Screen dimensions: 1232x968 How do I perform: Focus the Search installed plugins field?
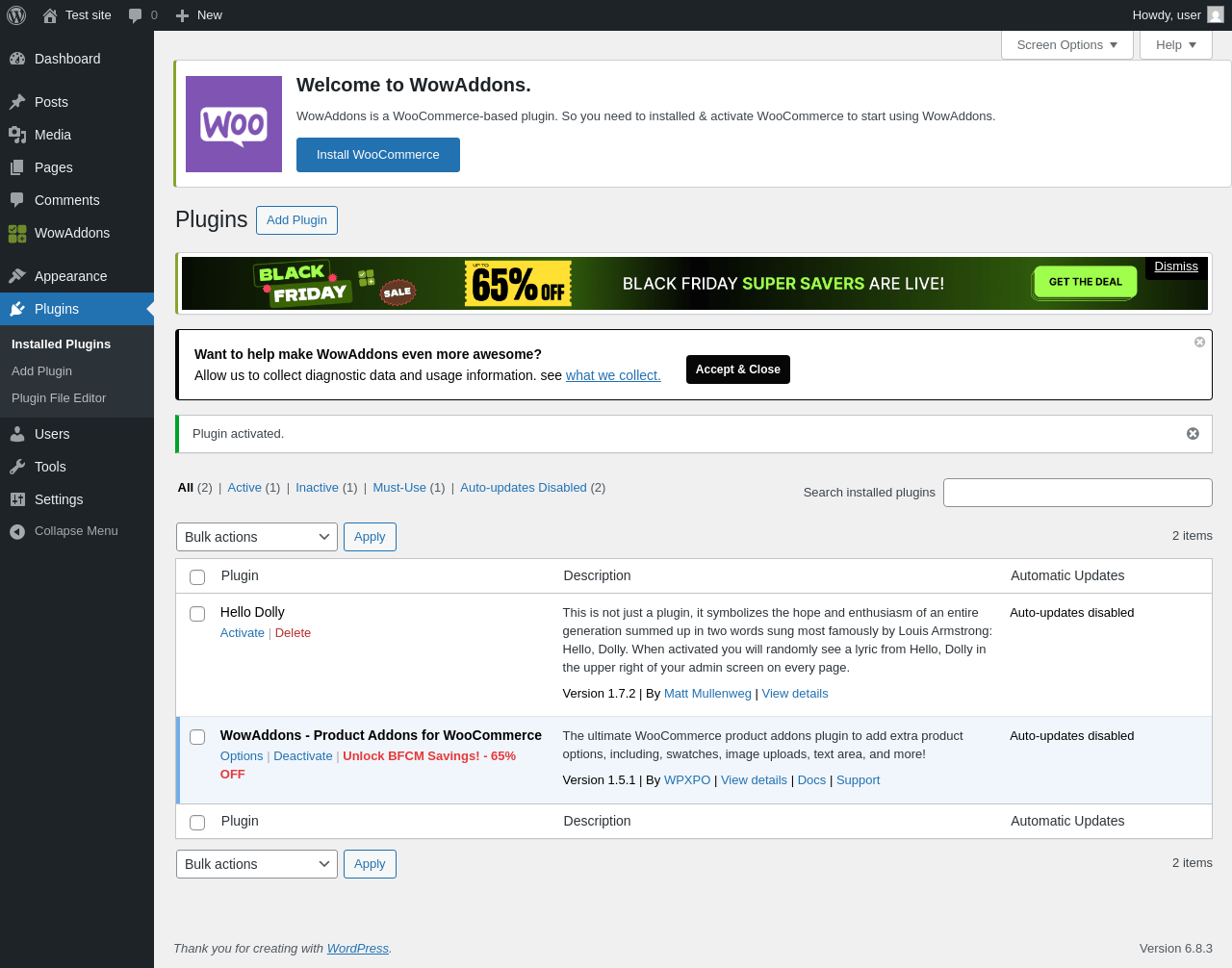[1078, 493]
